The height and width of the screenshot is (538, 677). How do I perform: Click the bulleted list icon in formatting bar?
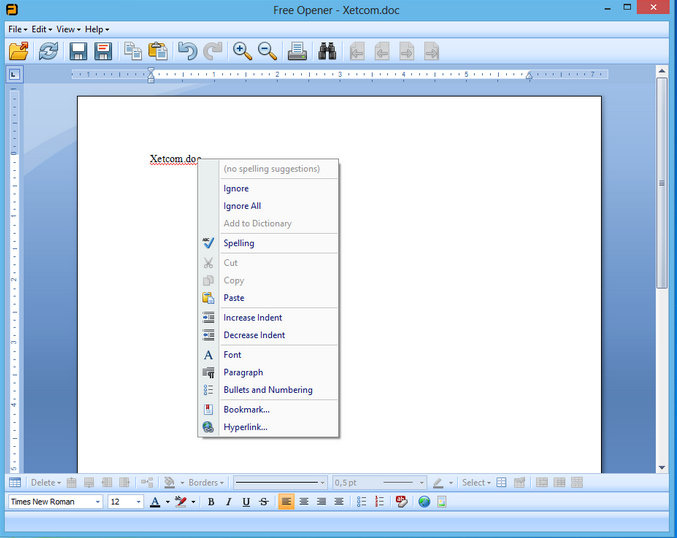(361, 502)
